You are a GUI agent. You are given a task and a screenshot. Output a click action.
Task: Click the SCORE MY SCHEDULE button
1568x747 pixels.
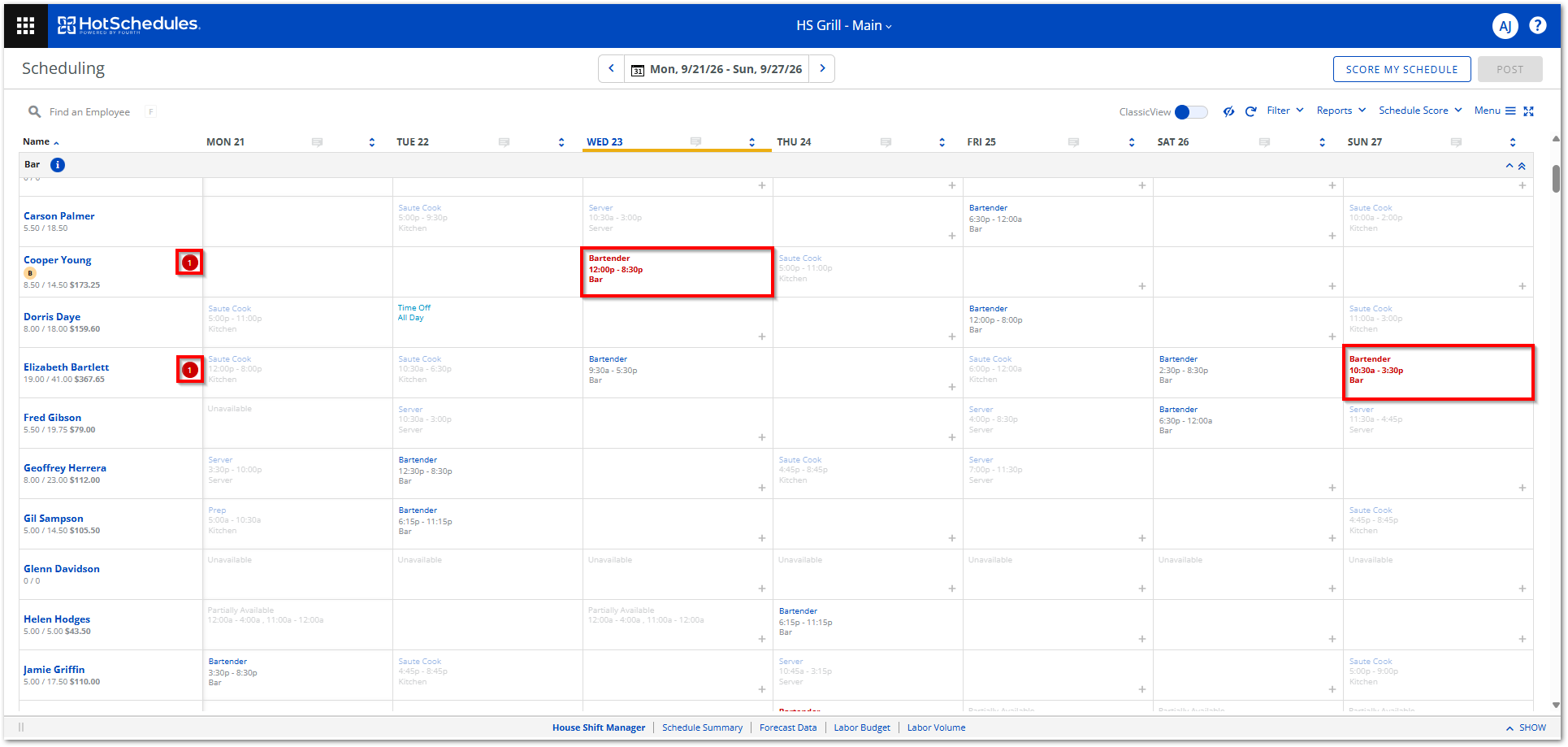[x=1401, y=69]
